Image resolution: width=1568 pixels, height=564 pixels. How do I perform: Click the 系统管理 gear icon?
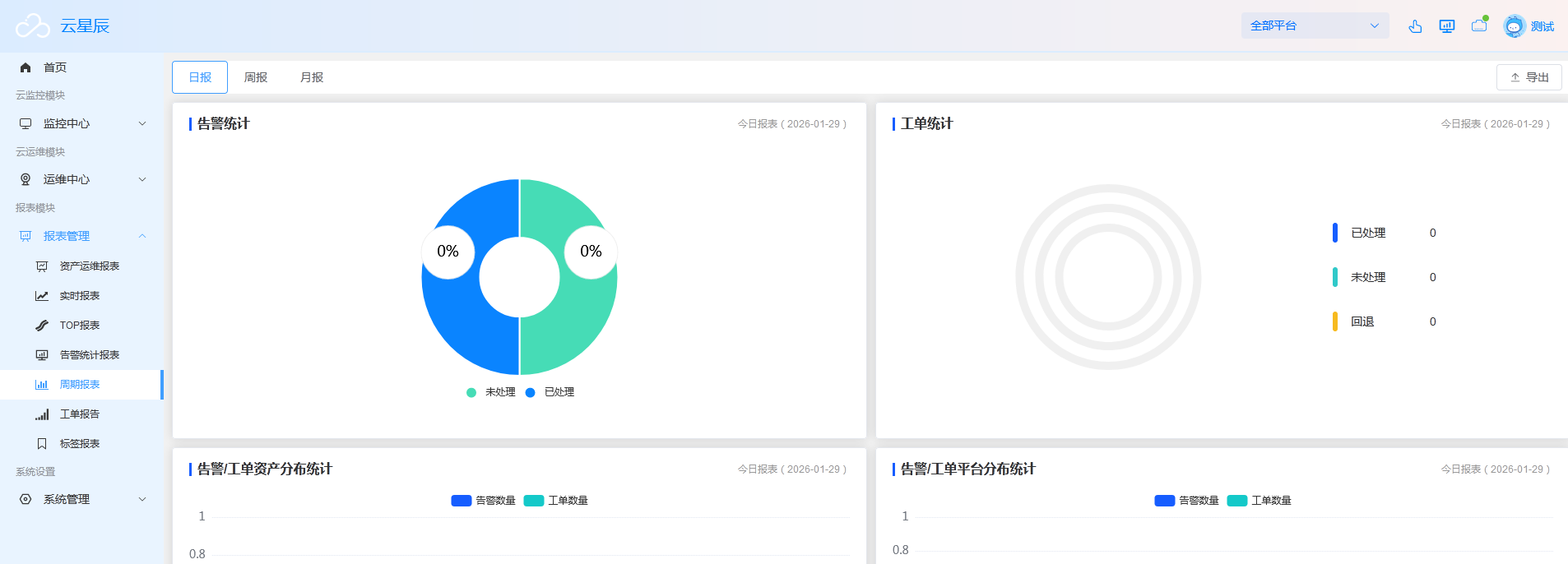click(x=26, y=499)
